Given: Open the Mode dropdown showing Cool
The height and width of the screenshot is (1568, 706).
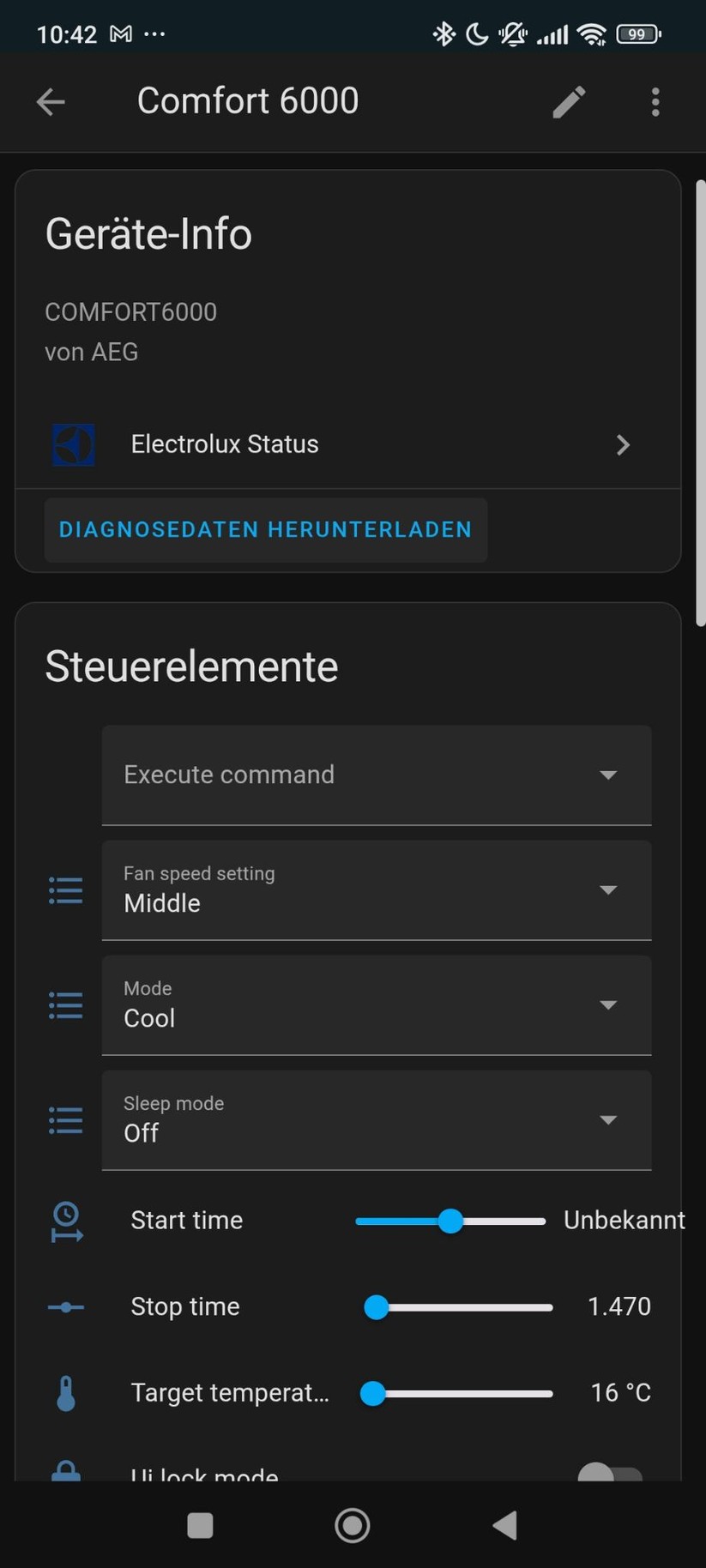Looking at the screenshot, I should pos(376,1005).
